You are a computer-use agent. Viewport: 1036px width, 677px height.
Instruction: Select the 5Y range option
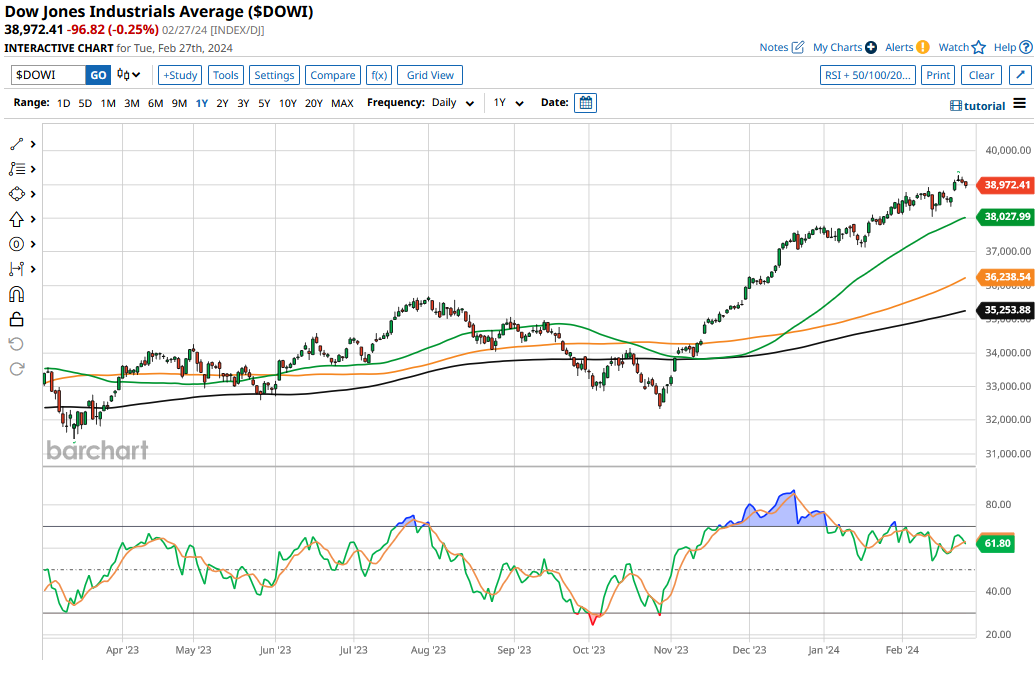coord(264,103)
